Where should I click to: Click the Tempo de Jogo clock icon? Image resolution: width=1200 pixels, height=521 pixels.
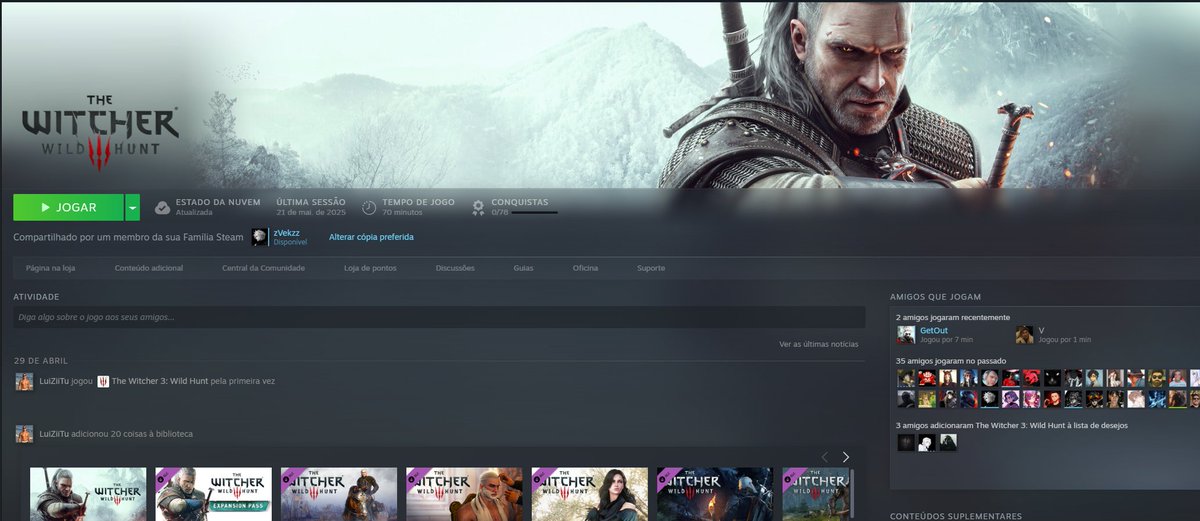pos(369,207)
